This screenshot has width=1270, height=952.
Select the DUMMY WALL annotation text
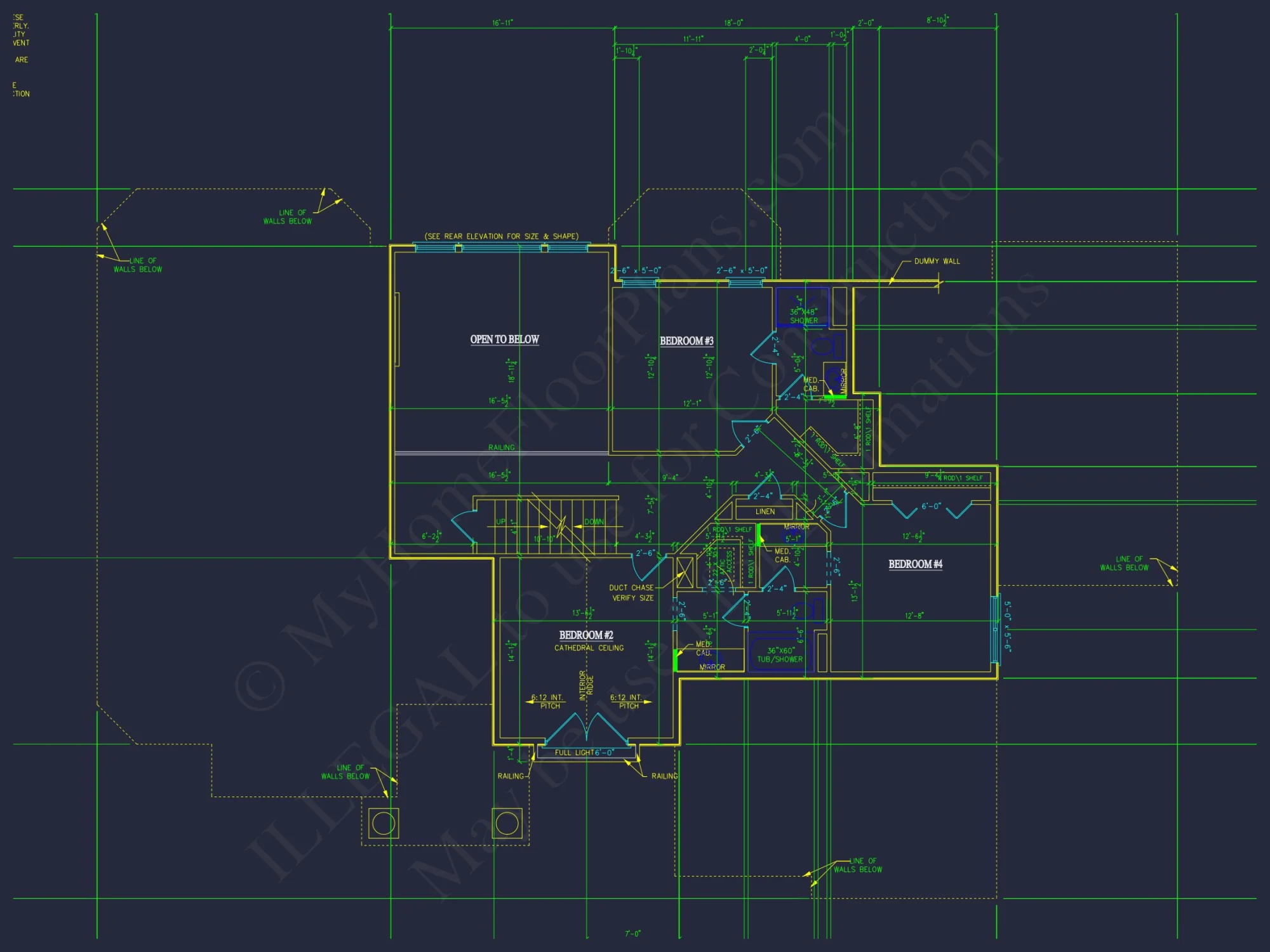coord(937,261)
